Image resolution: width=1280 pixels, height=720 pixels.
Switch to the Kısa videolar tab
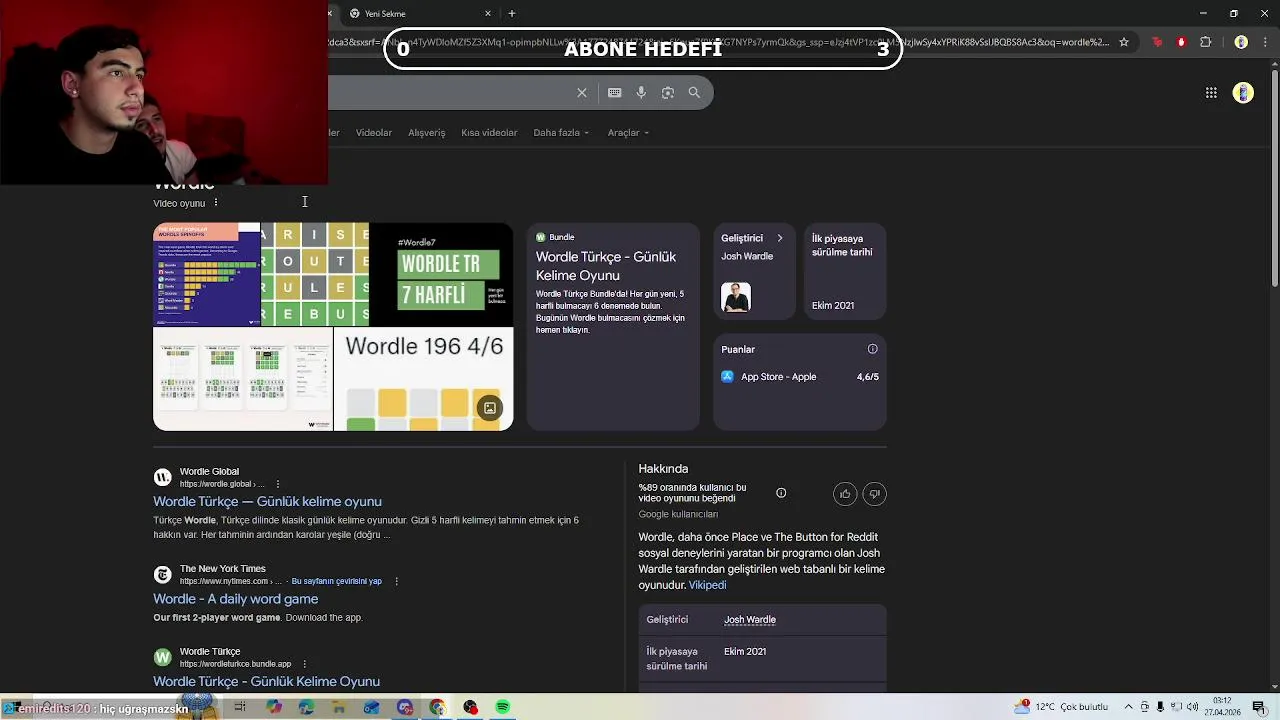tap(489, 132)
